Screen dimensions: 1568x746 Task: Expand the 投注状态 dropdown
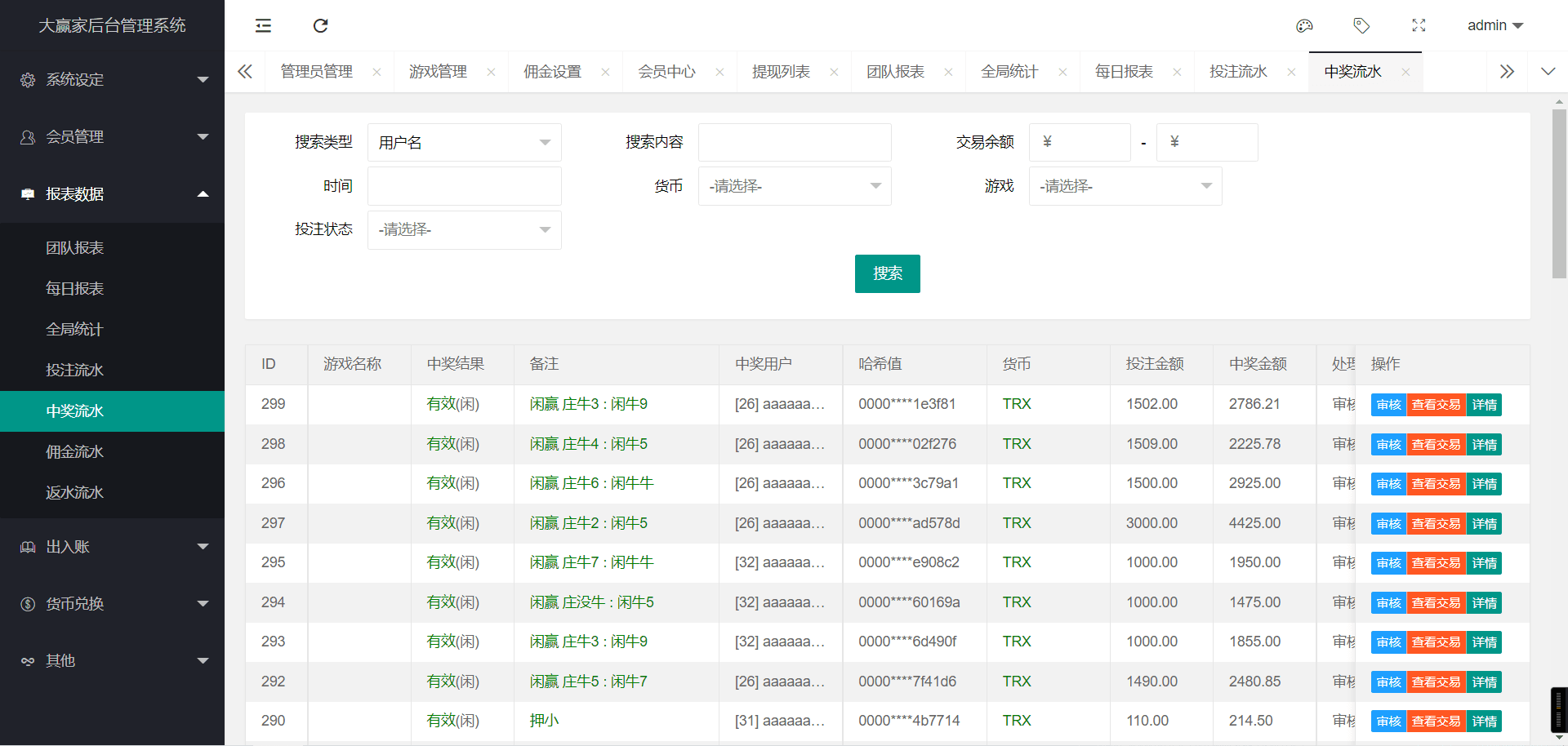click(464, 230)
